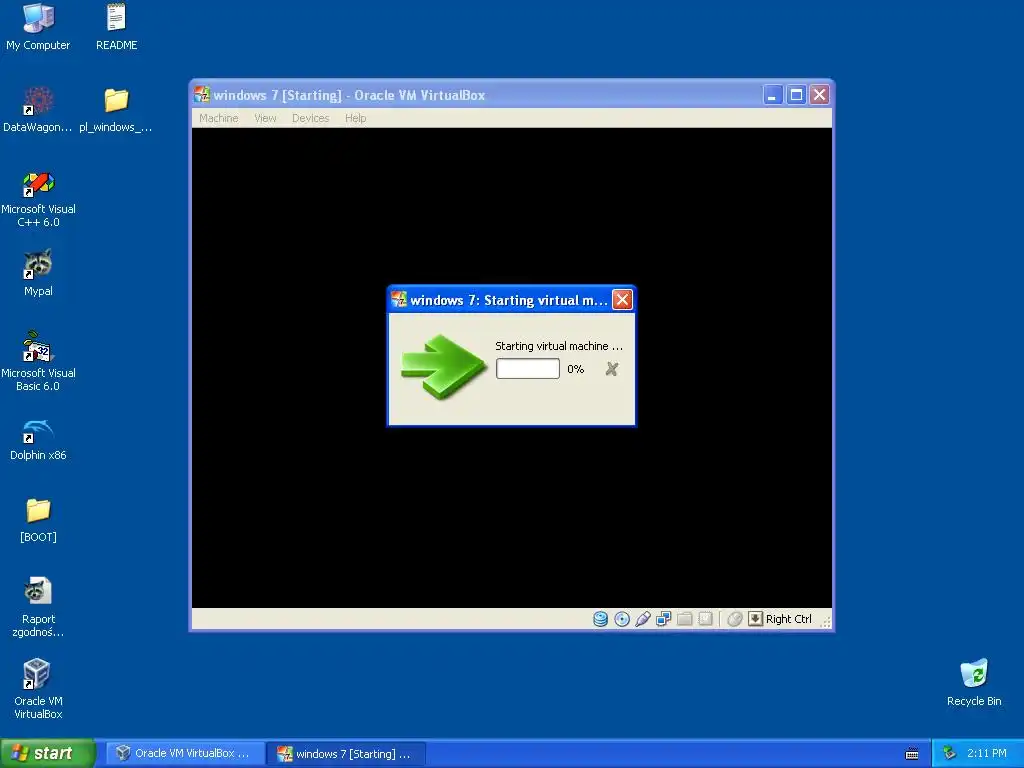Open the Devices menu
1024x768 pixels.
pyautogui.click(x=310, y=118)
